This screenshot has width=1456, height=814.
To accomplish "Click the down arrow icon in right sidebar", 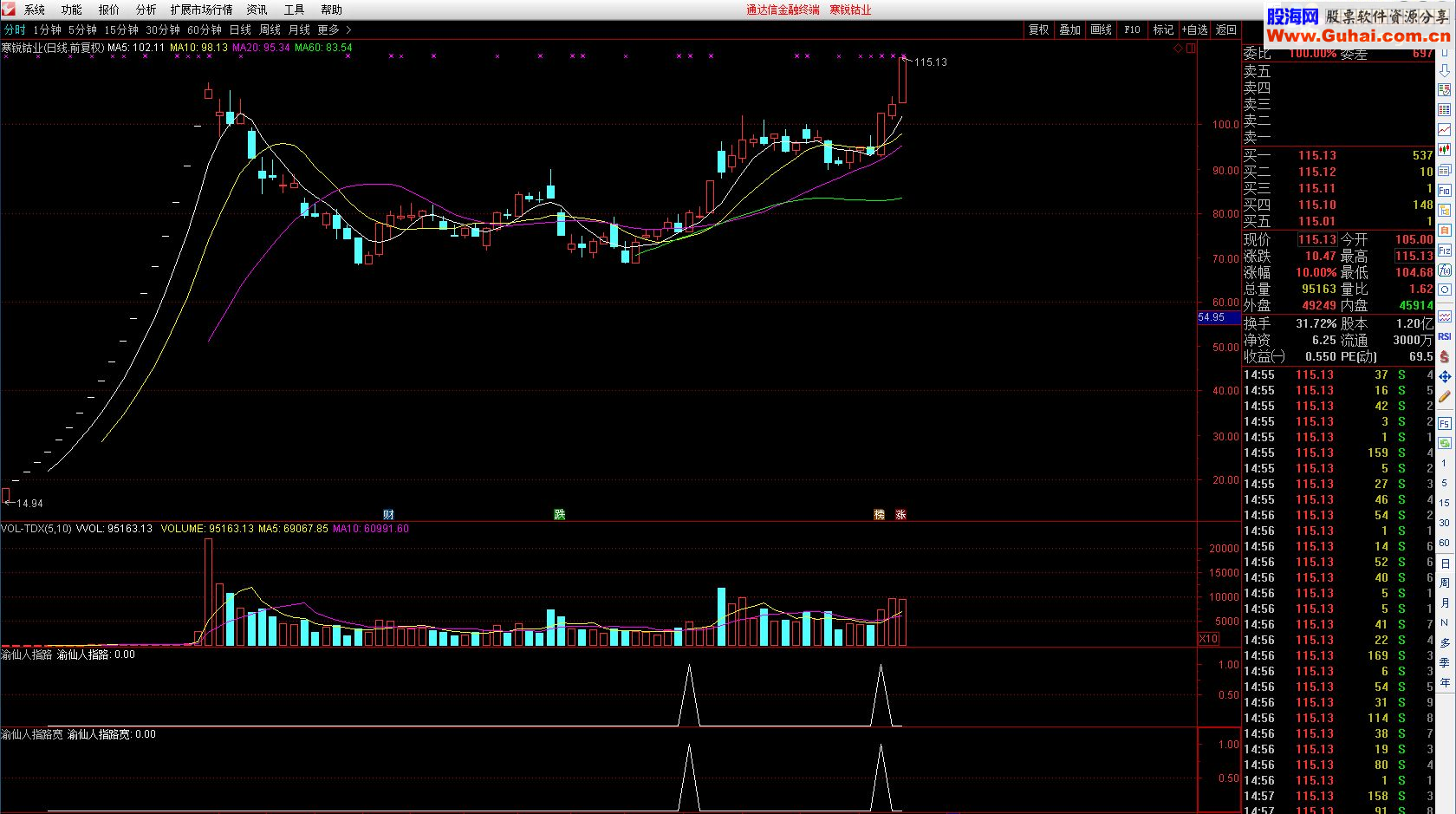I will 1445,70.
